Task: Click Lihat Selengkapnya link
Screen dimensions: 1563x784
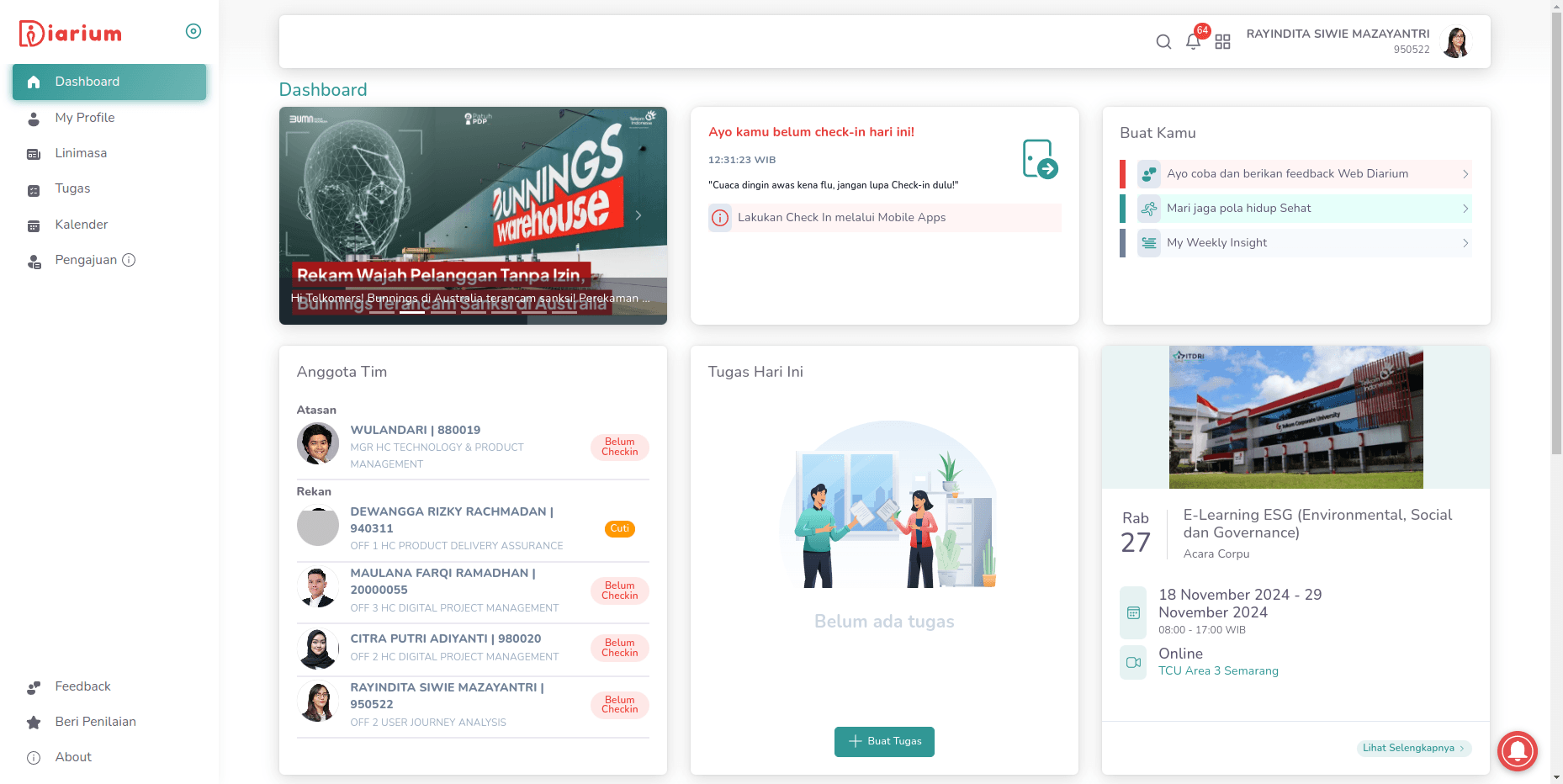Action: tap(1414, 748)
